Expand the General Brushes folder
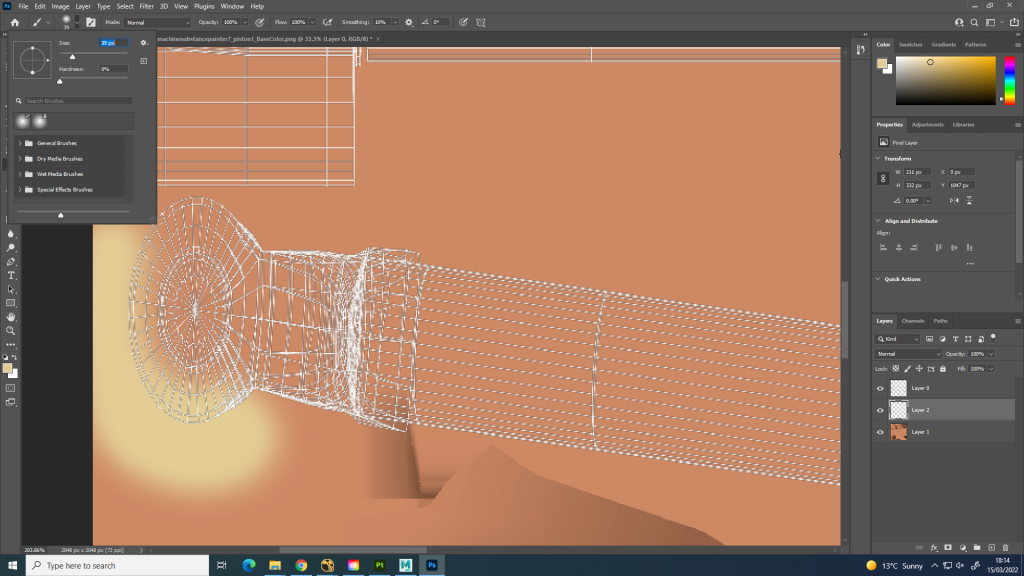This screenshot has height=576, width=1024. (20, 143)
